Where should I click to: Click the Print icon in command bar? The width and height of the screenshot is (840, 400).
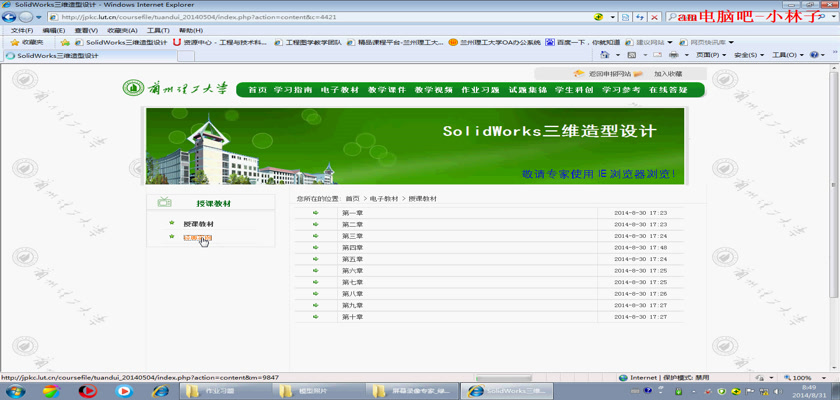(674, 55)
